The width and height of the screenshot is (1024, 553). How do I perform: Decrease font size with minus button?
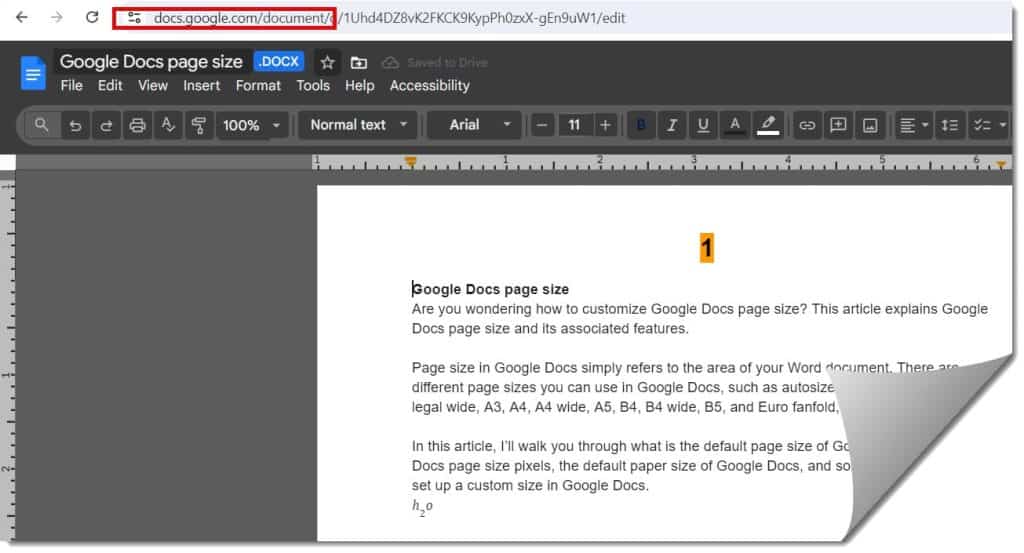[542, 125]
